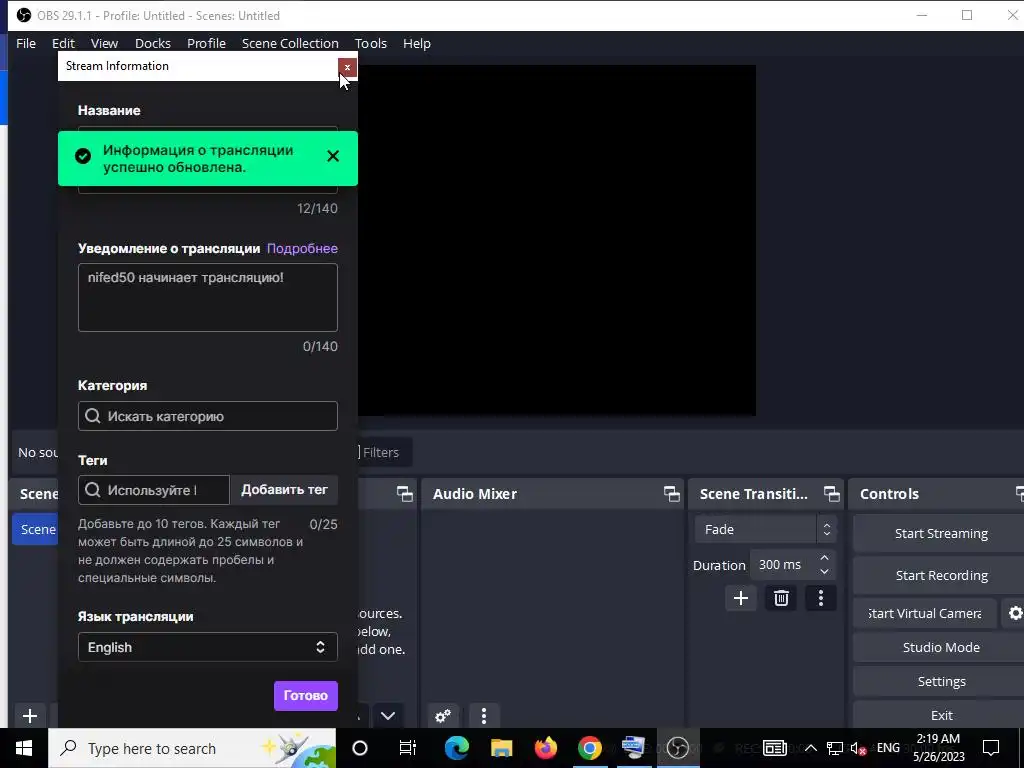This screenshot has width=1024, height=768.
Task: Show hidden system tray icons
Action: coord(810,748)
